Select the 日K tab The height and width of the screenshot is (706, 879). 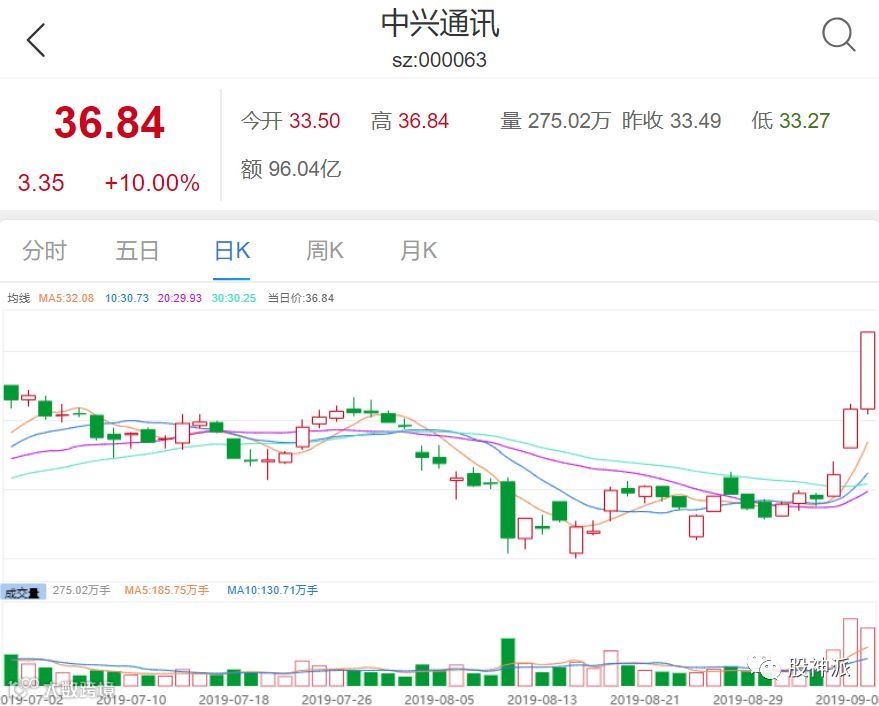pos(232,250)
